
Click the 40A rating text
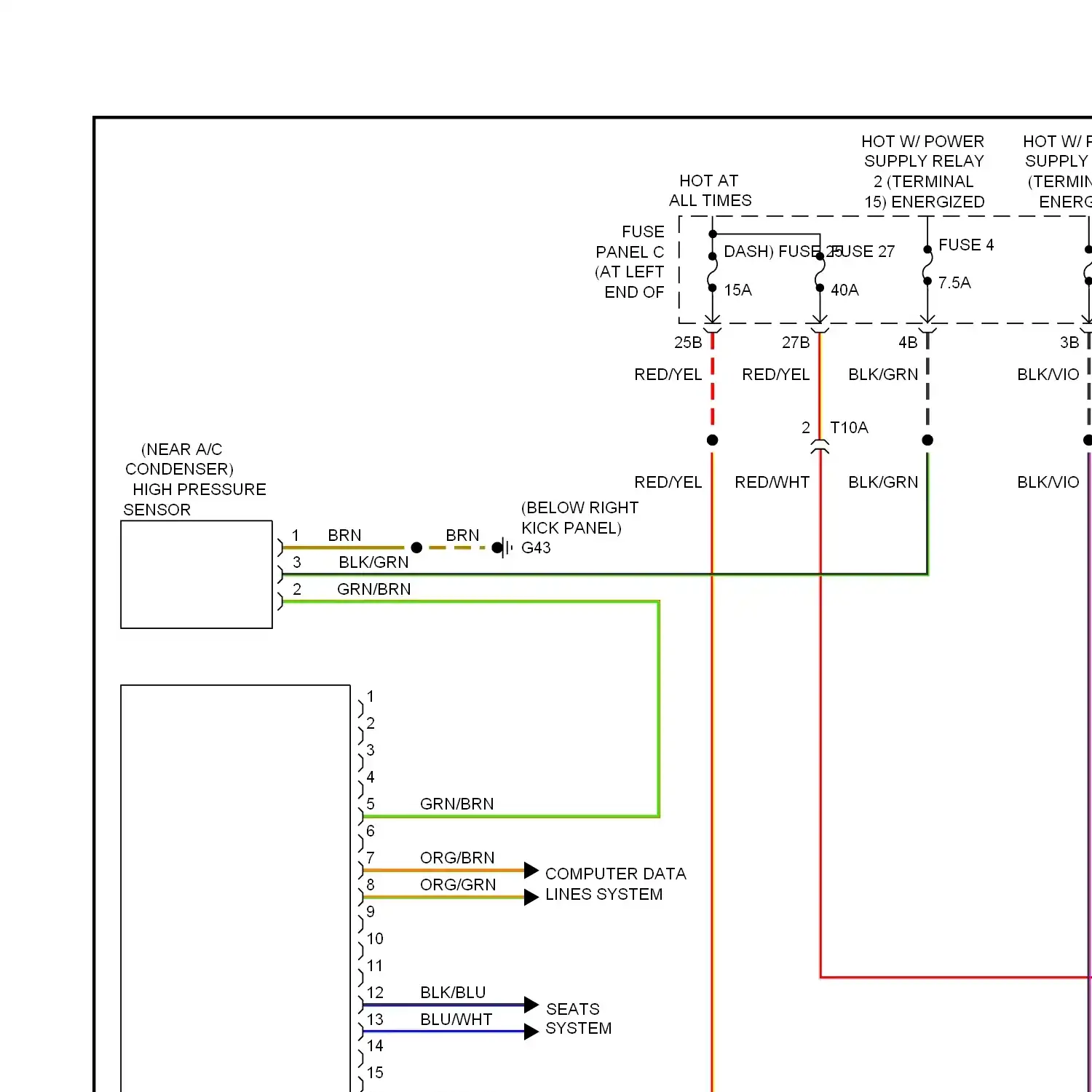844,290
